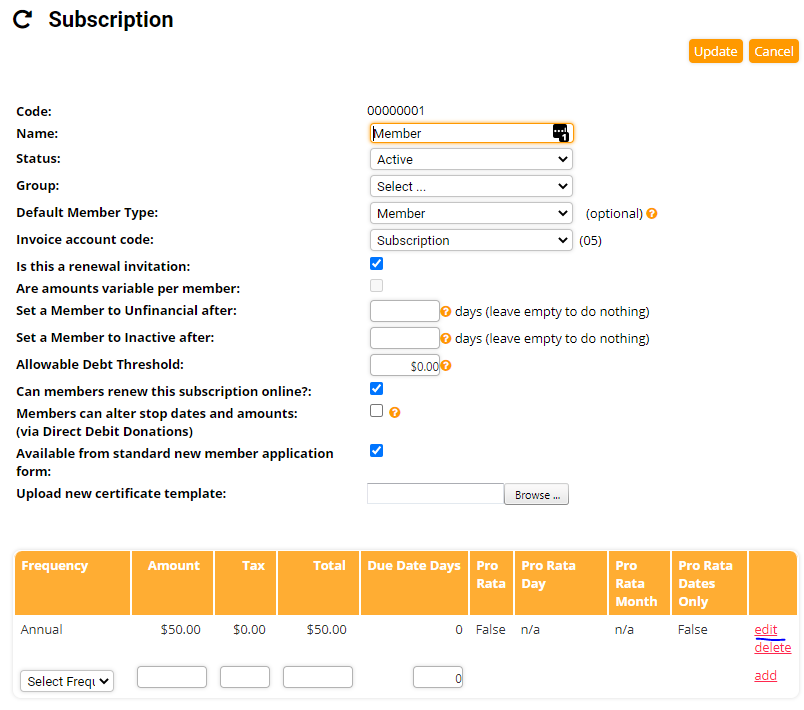
Task: Click help icon for Inactive after days
Action: point(448,338)
